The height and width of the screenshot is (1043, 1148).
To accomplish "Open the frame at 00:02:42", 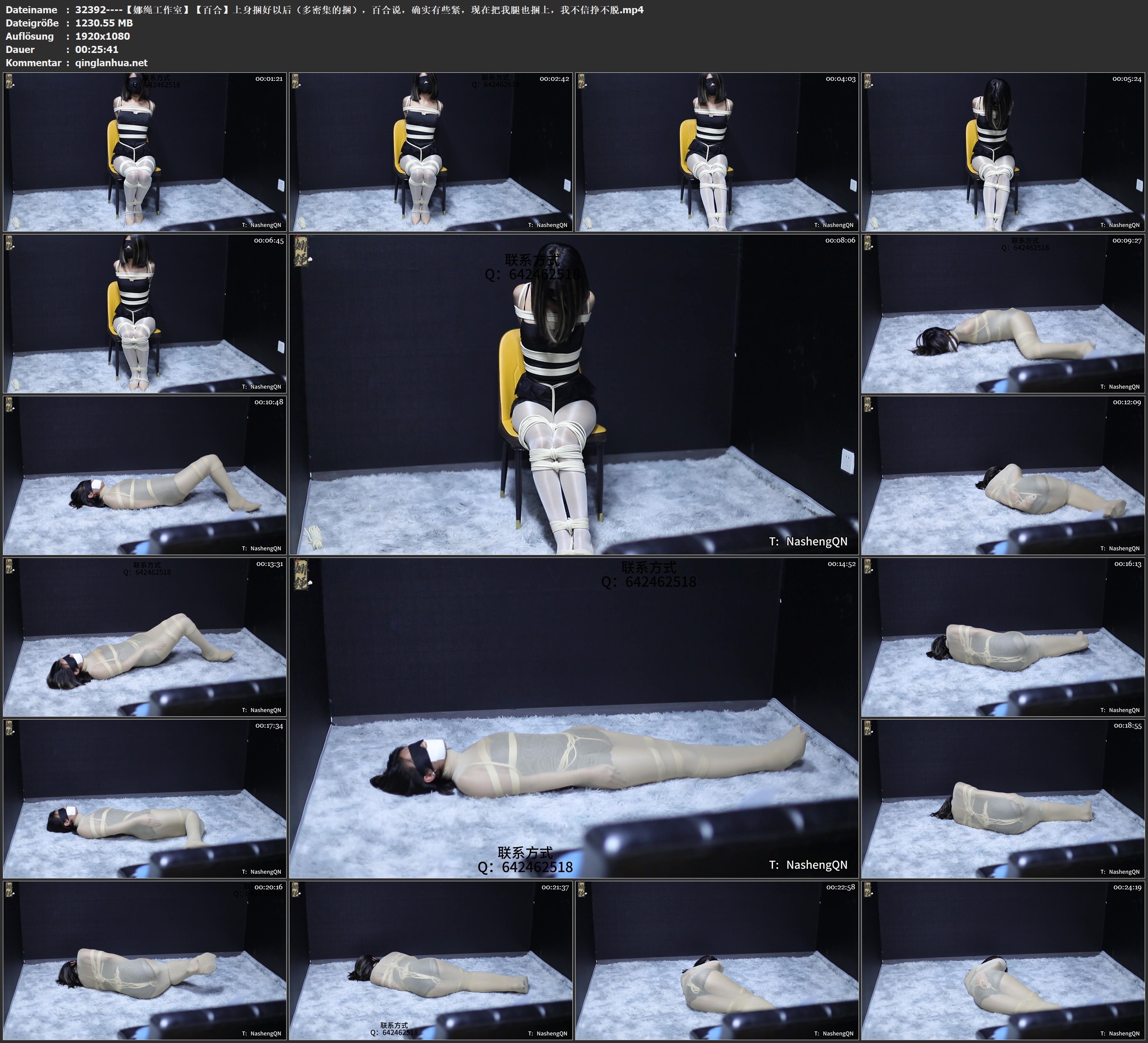I will (431, 152).
